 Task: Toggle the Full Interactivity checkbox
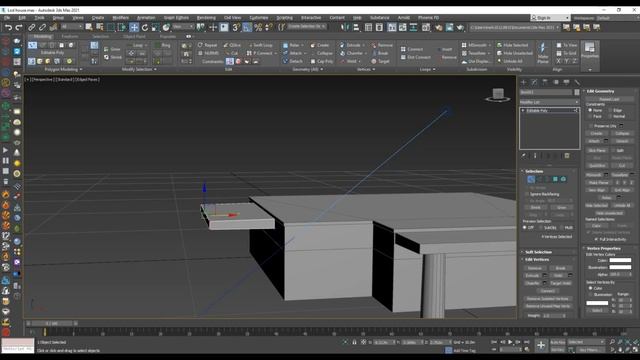tap(596, 239)
